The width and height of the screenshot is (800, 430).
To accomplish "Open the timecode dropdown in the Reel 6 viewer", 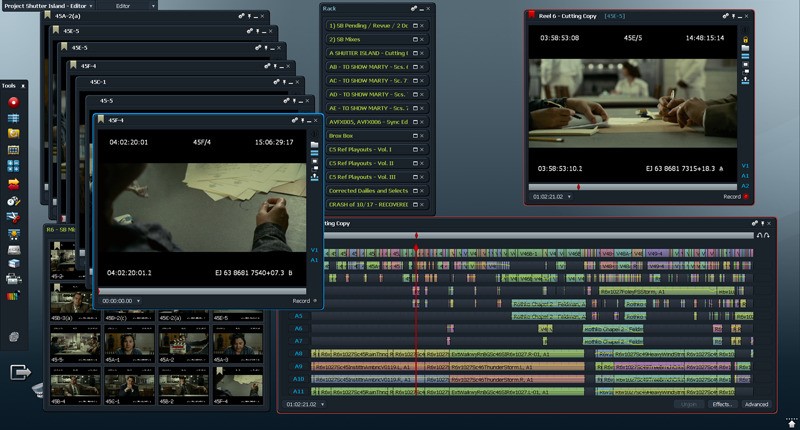I will coord(551,197).
